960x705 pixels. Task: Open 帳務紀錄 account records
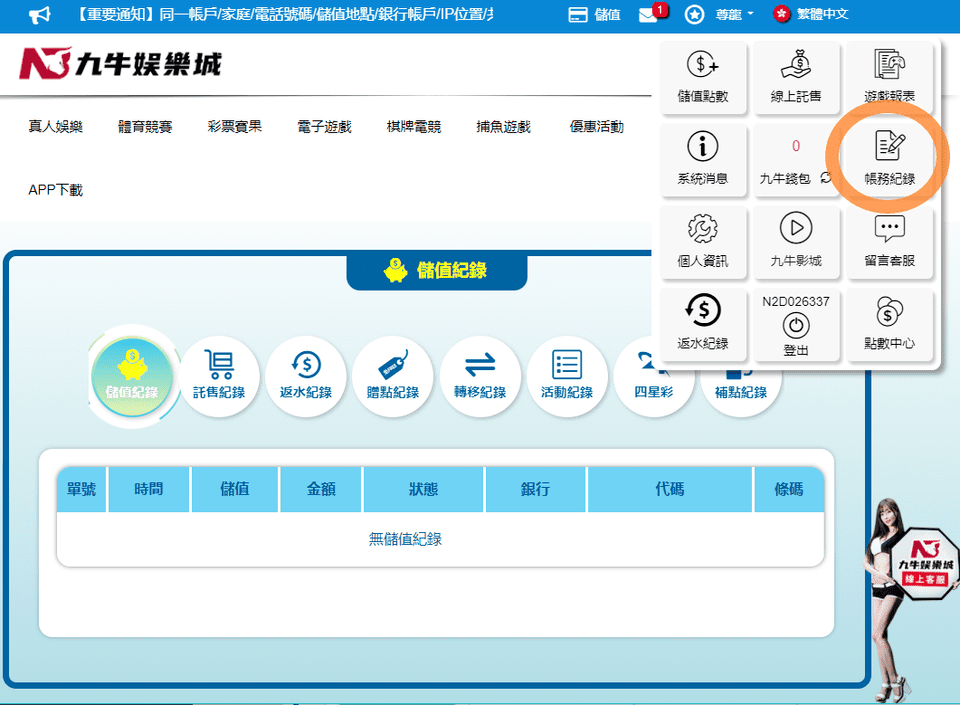[889, 160]
